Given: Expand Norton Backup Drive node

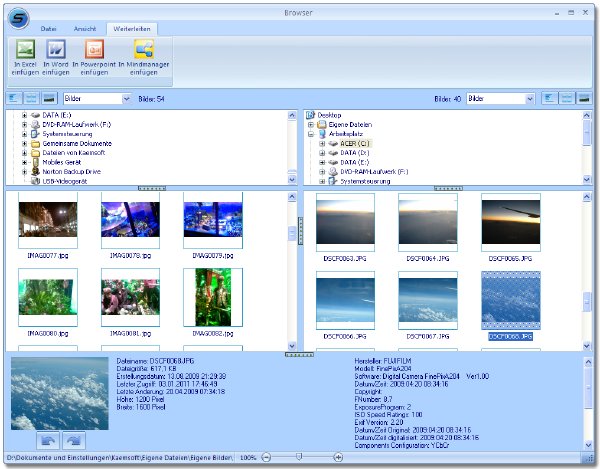Looking at the screenshot, I should (x=24, y=172).
